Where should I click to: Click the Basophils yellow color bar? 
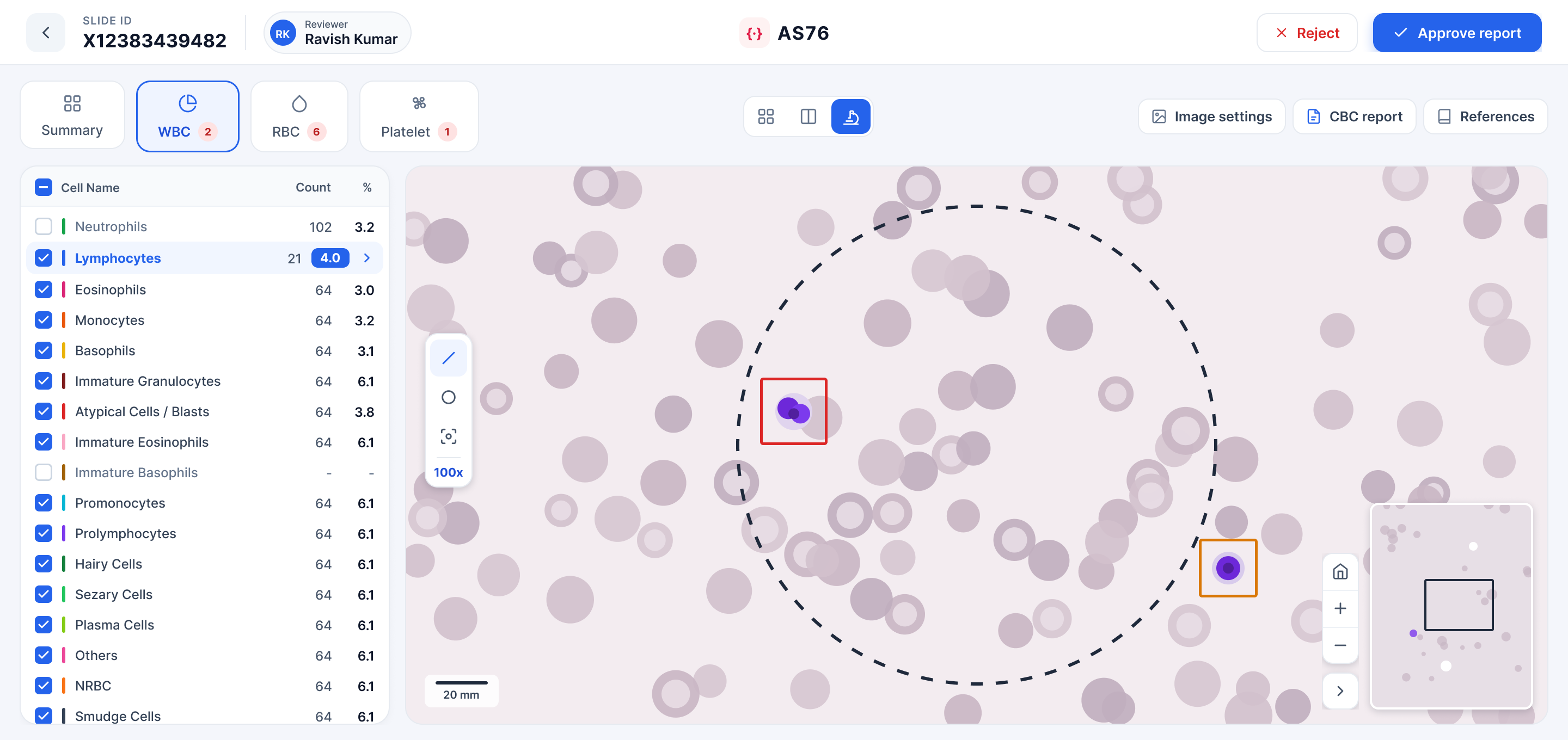pyautogui.click(x=63, y=350)
